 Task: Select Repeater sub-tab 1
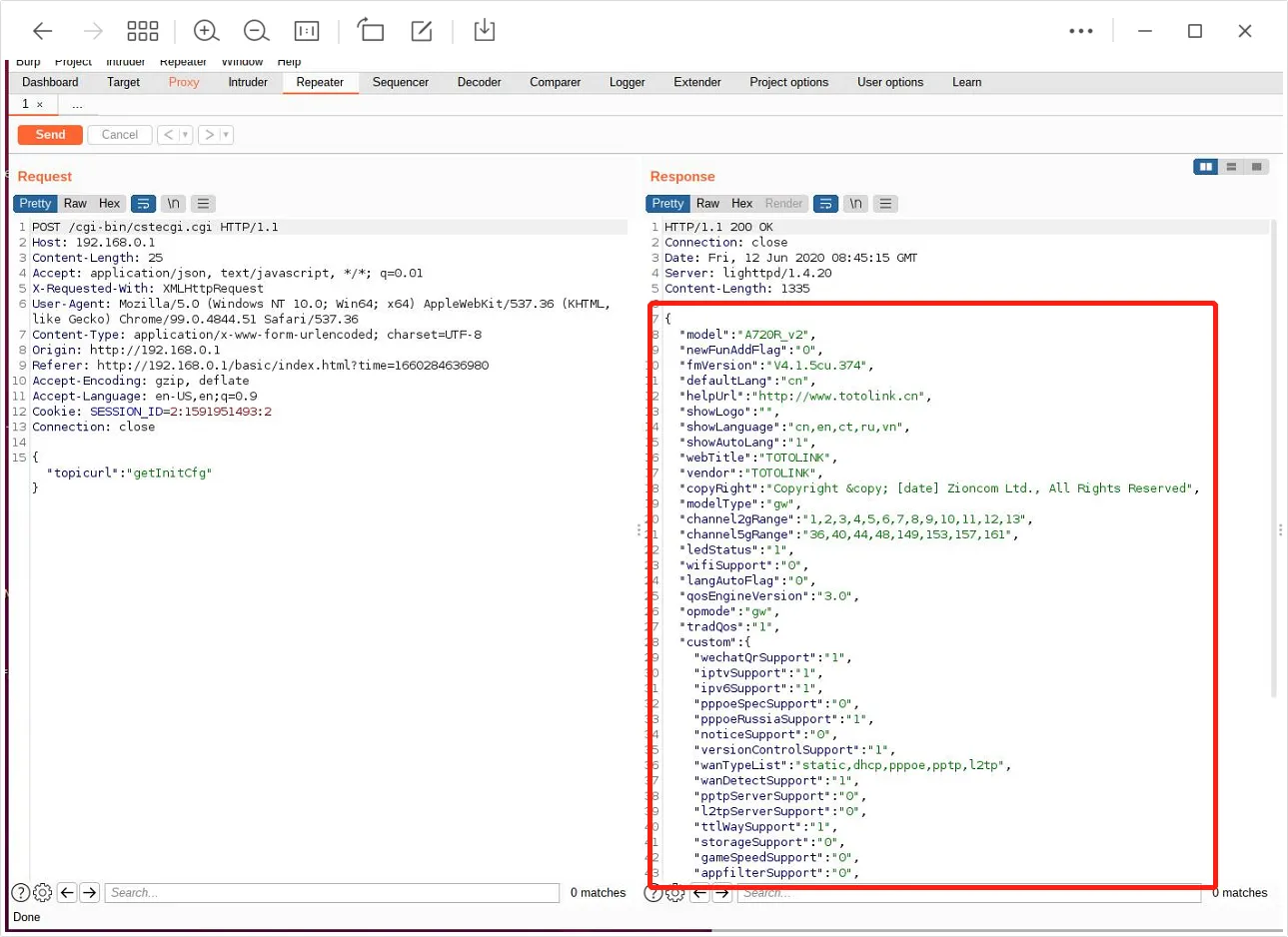25,104
